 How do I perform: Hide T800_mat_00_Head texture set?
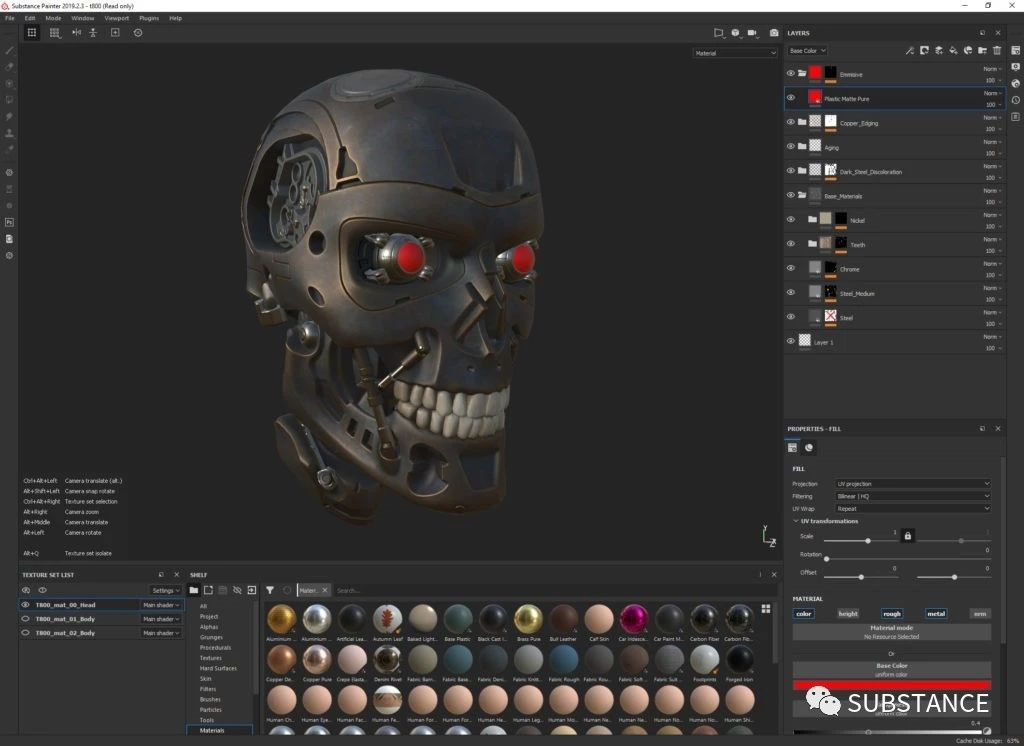tap(25, 605)
